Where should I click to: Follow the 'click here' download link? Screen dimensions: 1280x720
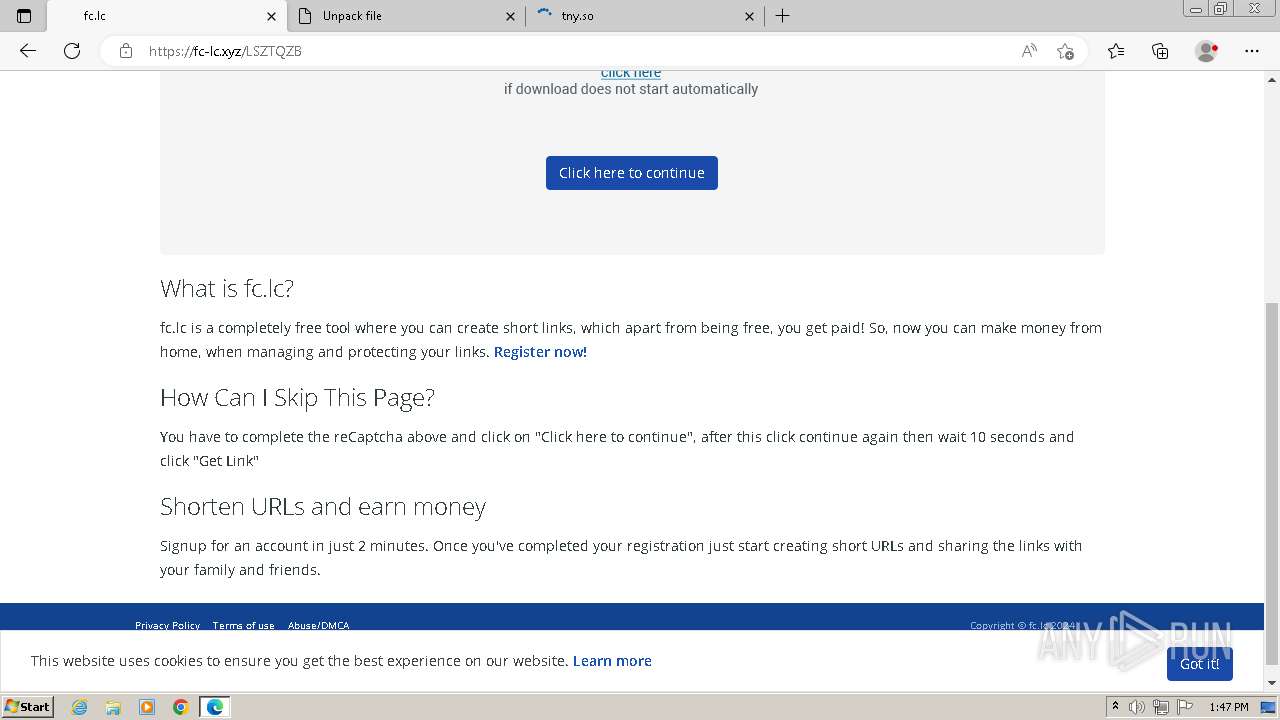(631, 73)
